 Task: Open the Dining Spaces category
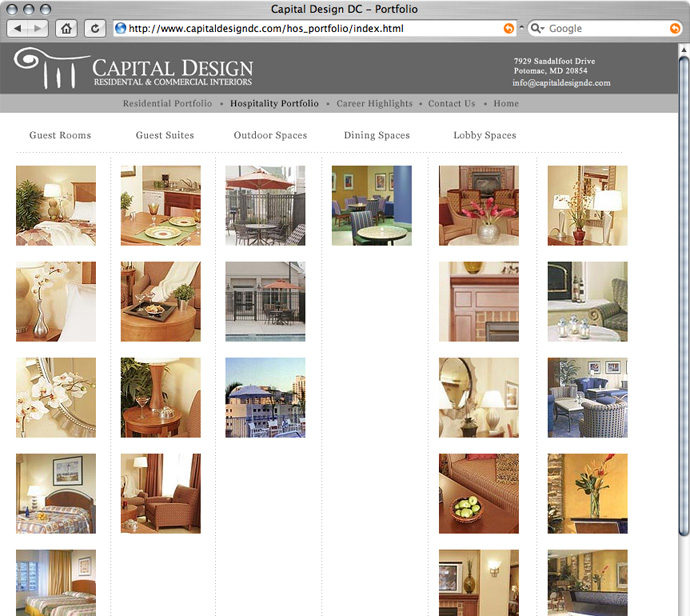[377, 135]
